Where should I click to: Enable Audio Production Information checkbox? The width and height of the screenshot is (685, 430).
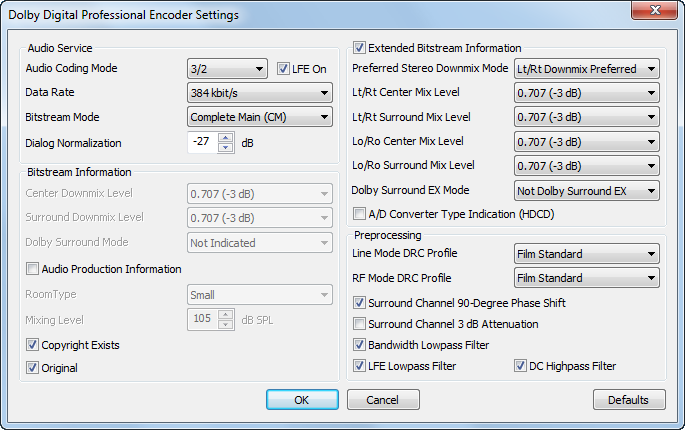[32, 269]
